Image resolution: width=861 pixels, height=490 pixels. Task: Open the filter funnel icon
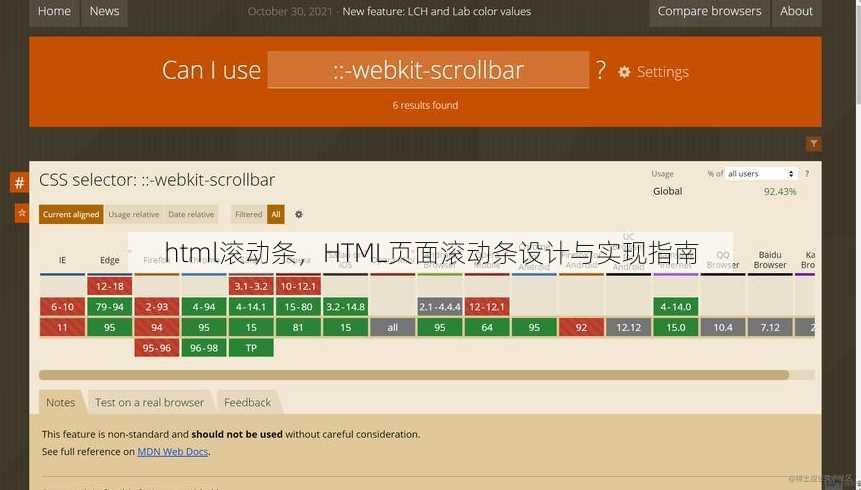(x=814, y=143)
